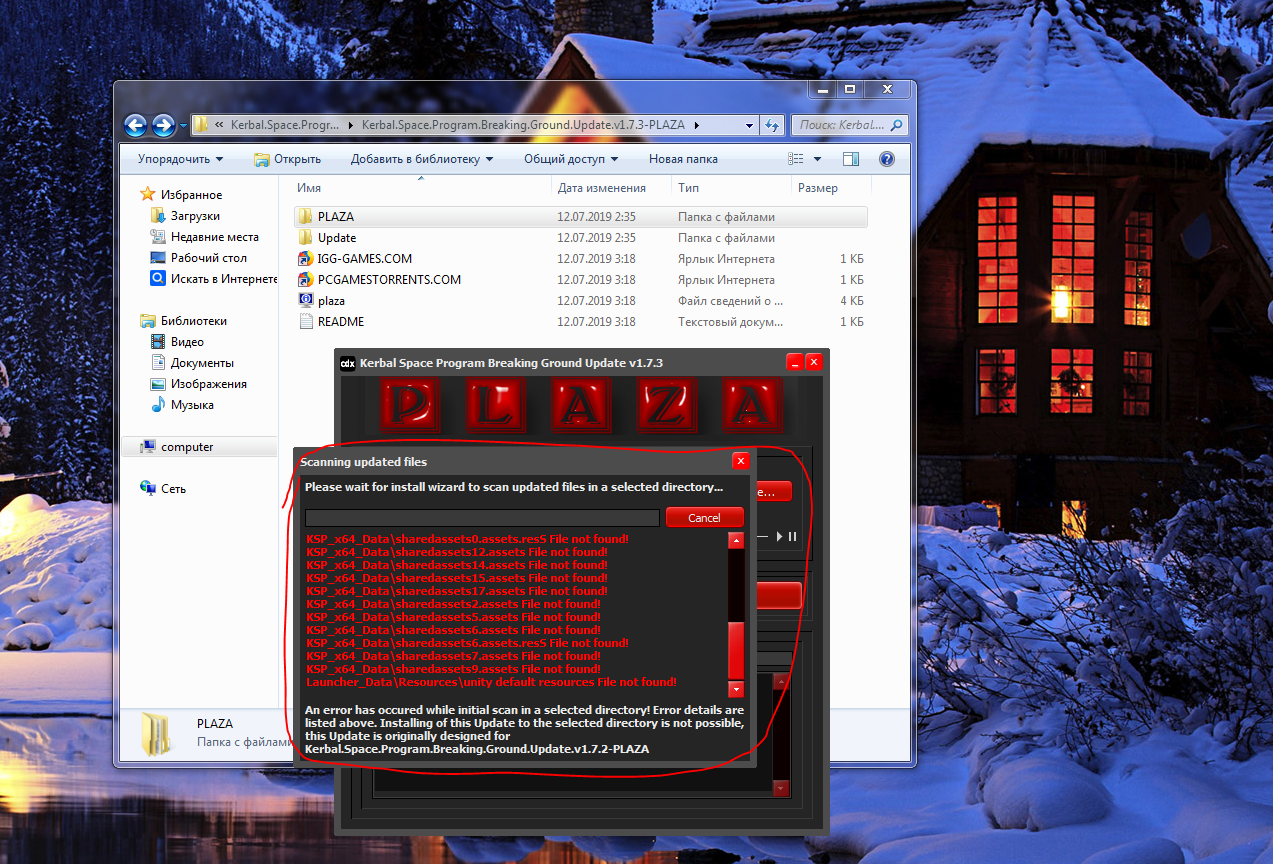This screenshot has width=1273, height=864.
Task: Click the scan progress bar
Action: pos(482,518)
